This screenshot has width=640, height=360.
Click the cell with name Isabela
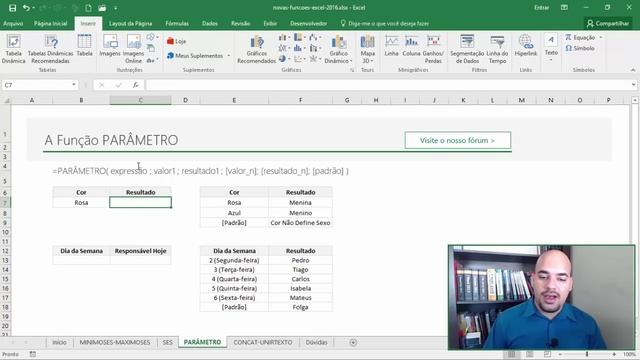[x=300, y=289]
